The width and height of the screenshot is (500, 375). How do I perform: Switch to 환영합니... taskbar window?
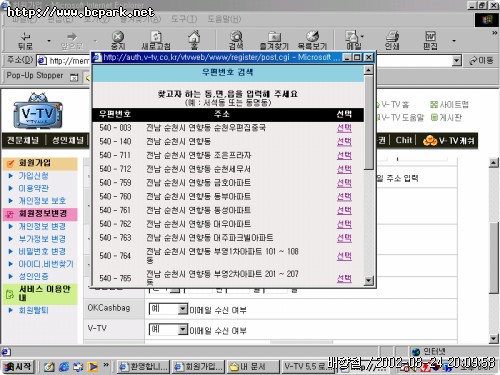pyautogui.click(x=144, y=367)
